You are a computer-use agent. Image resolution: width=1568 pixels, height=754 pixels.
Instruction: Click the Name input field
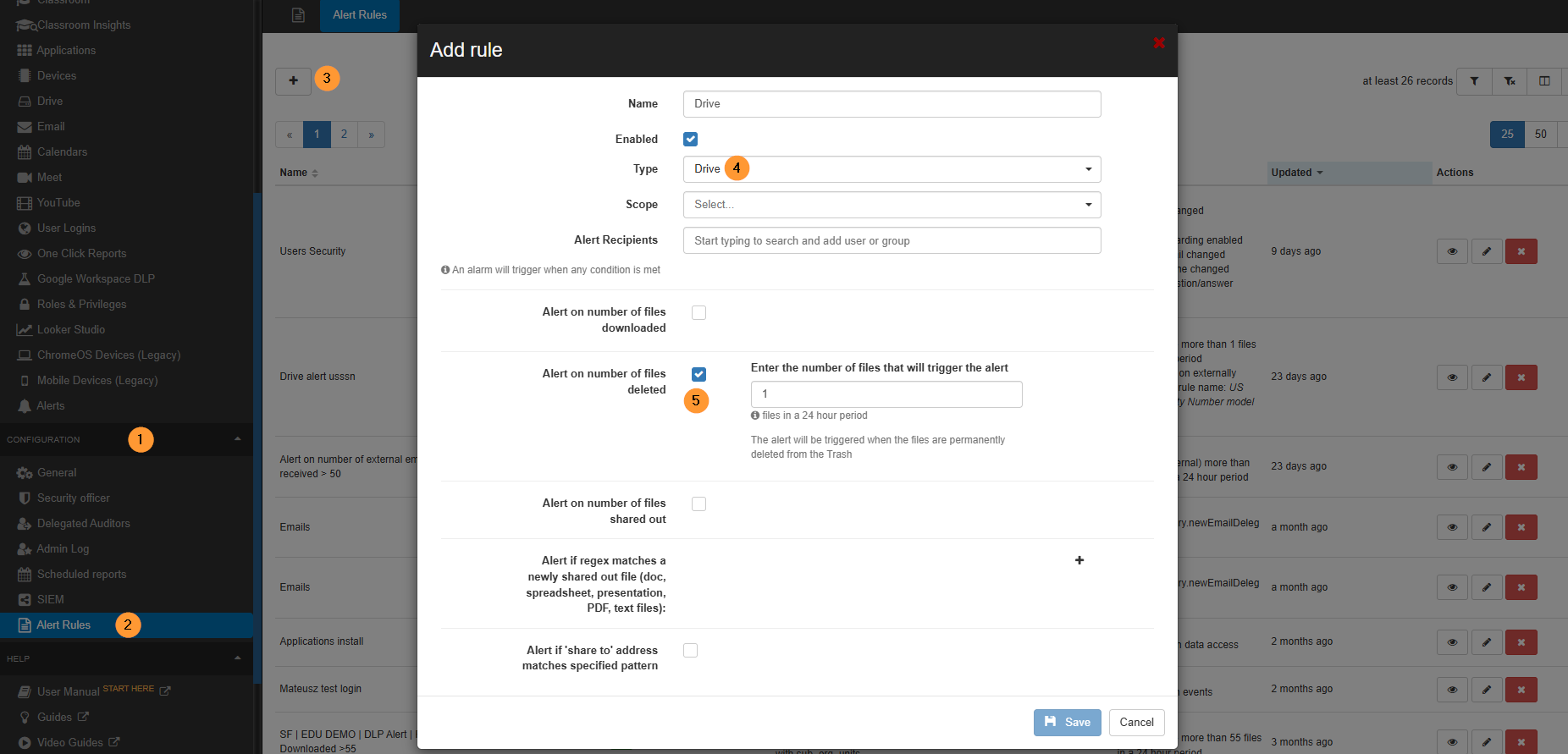pos(892,104)
